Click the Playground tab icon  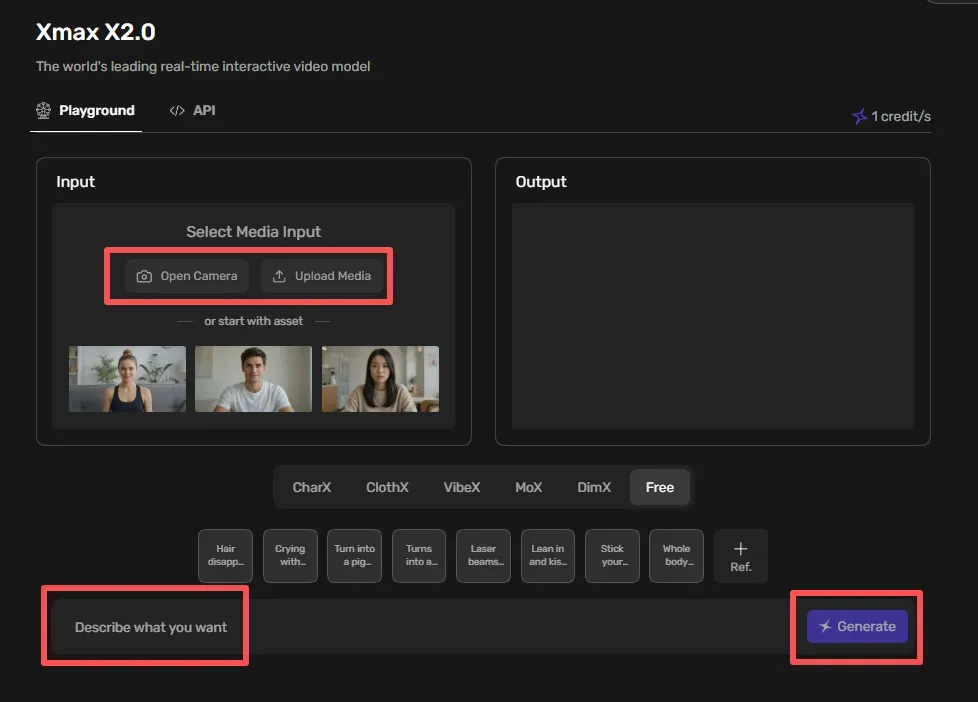[x=43, y=110]
